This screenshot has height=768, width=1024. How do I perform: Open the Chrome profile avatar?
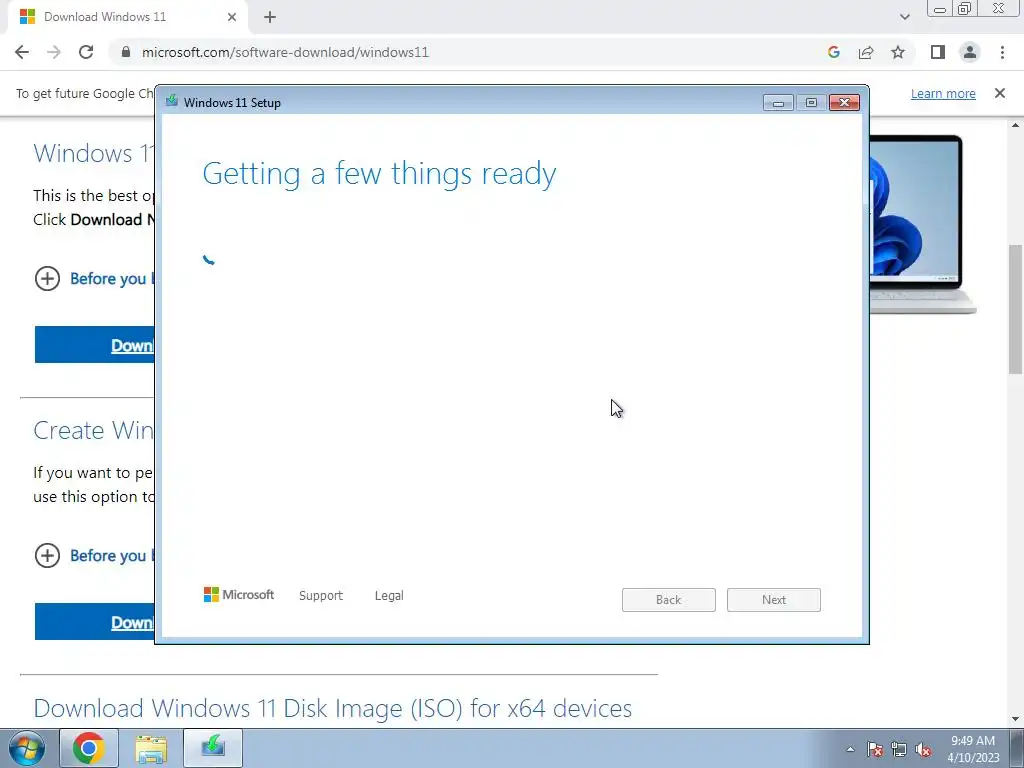[970, 52]
